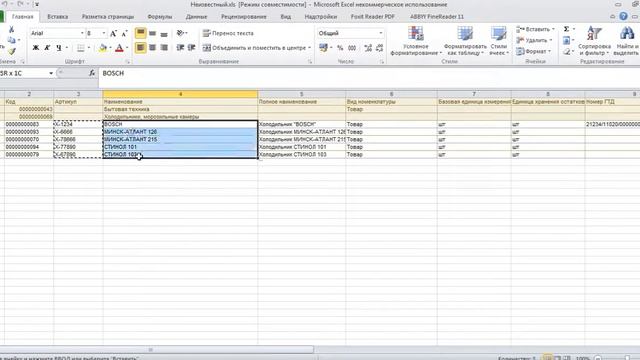Image resolution: width=640 pixels, height=360 pixels.
Task: Click the Copy icon in clipboard group
Action: 11,40
